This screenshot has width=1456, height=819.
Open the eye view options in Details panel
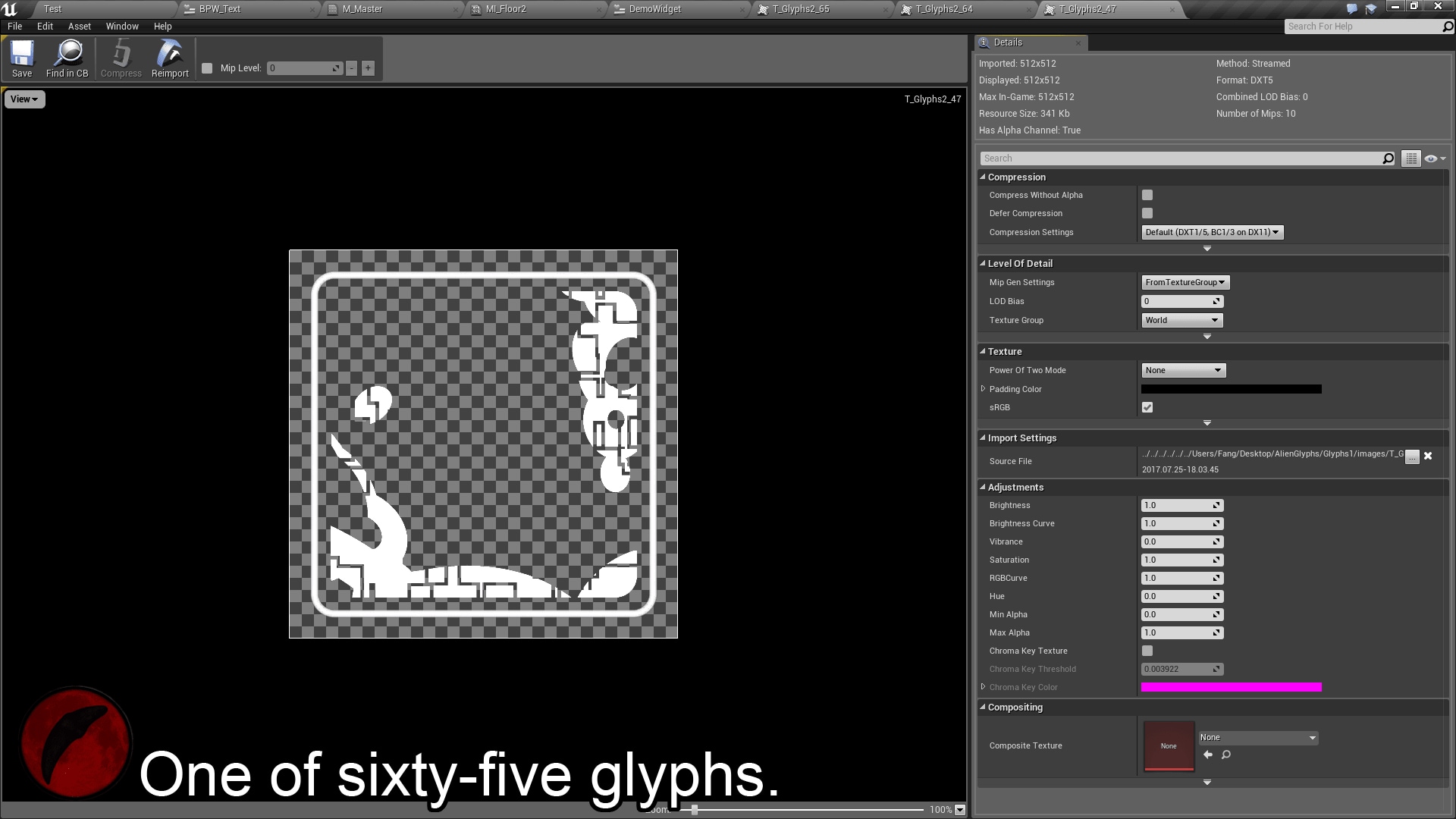tap(1432, 158)
